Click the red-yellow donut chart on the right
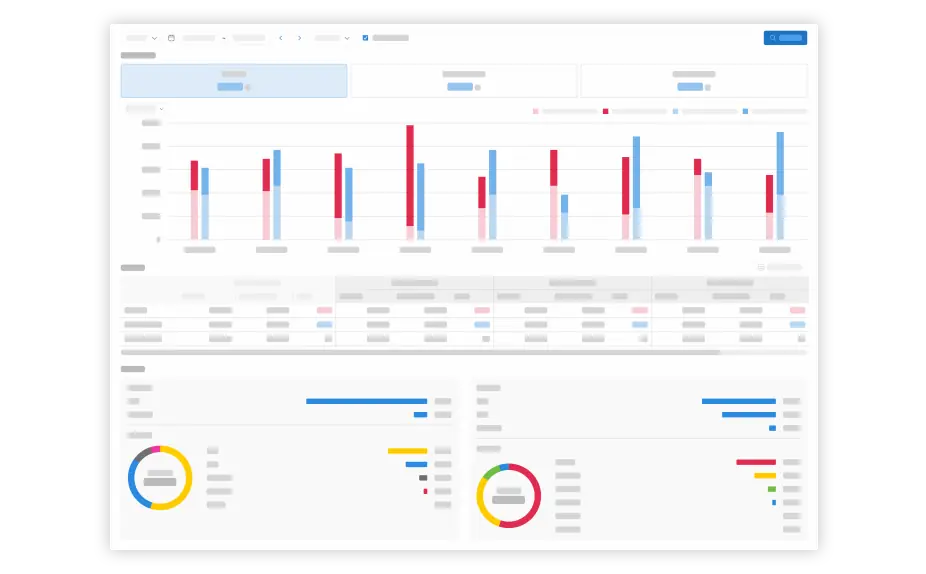926x574 pixels. (509, 496)
